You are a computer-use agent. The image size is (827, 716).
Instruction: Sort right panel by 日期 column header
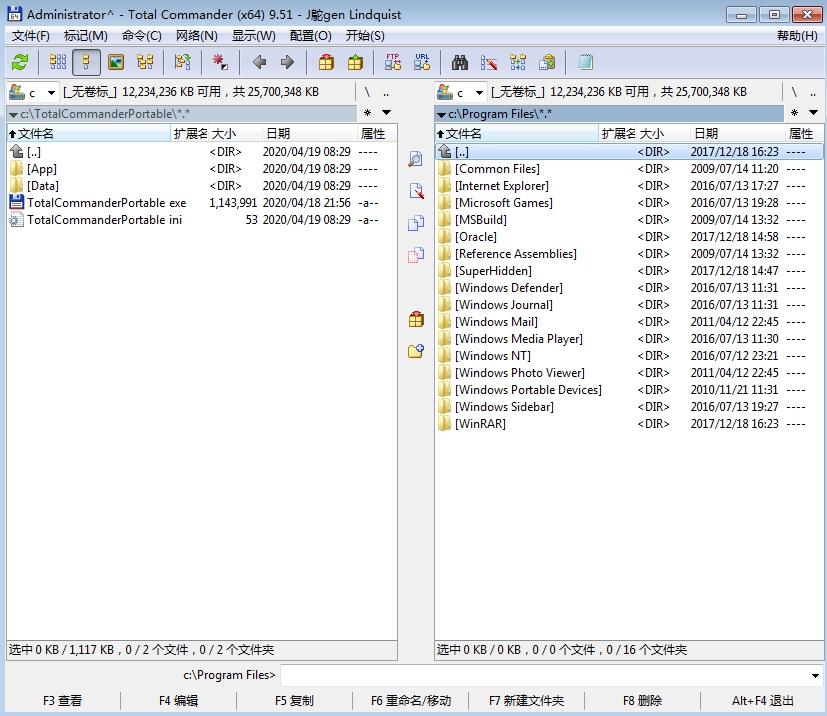point(706,133)
